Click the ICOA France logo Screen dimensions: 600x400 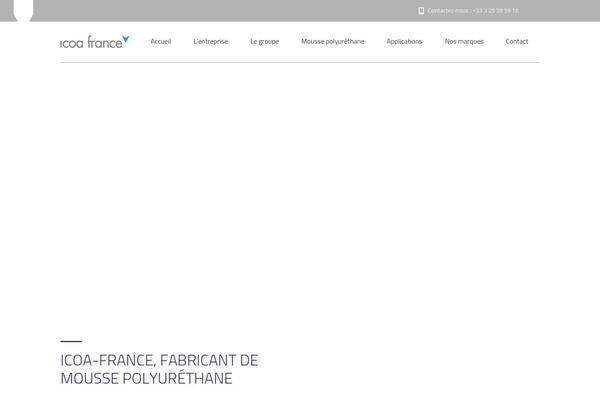point(95,42)
